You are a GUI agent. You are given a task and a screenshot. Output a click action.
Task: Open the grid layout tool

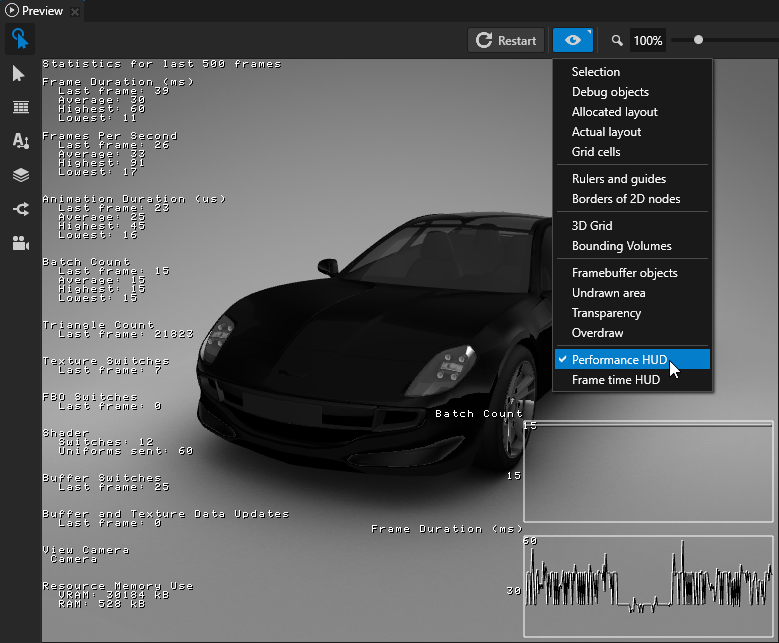click(20, 107)
